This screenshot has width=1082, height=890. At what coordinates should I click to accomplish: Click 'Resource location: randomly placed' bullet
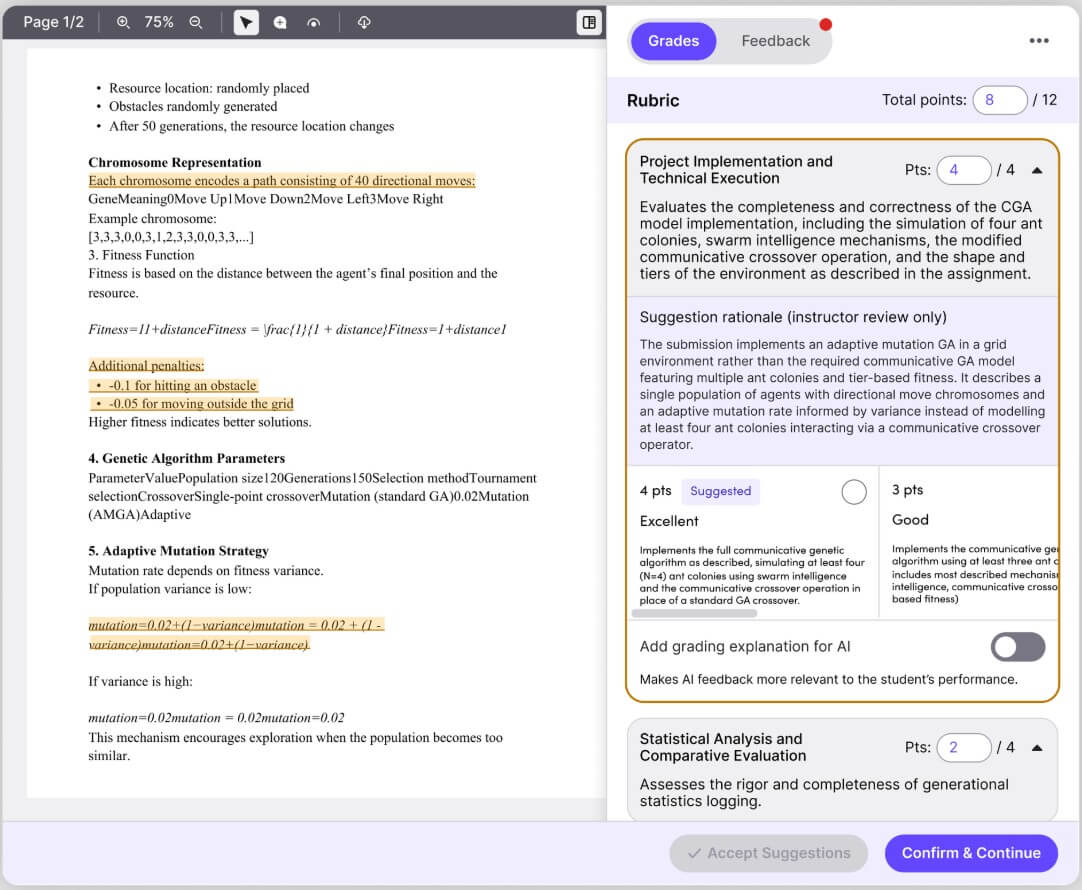coord(209,88)
